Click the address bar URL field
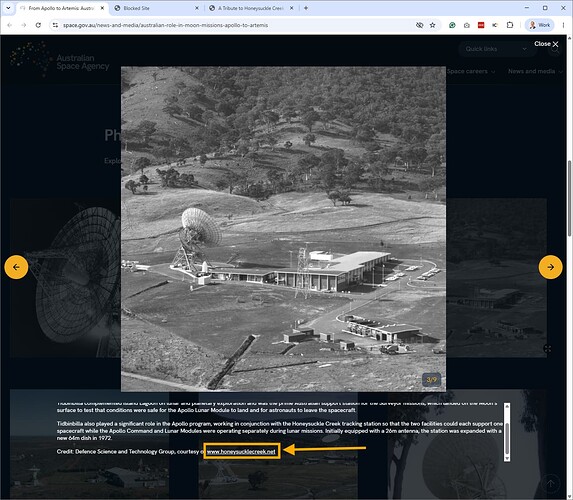Viewport: 573px width, 500px height. coord(234,25)
